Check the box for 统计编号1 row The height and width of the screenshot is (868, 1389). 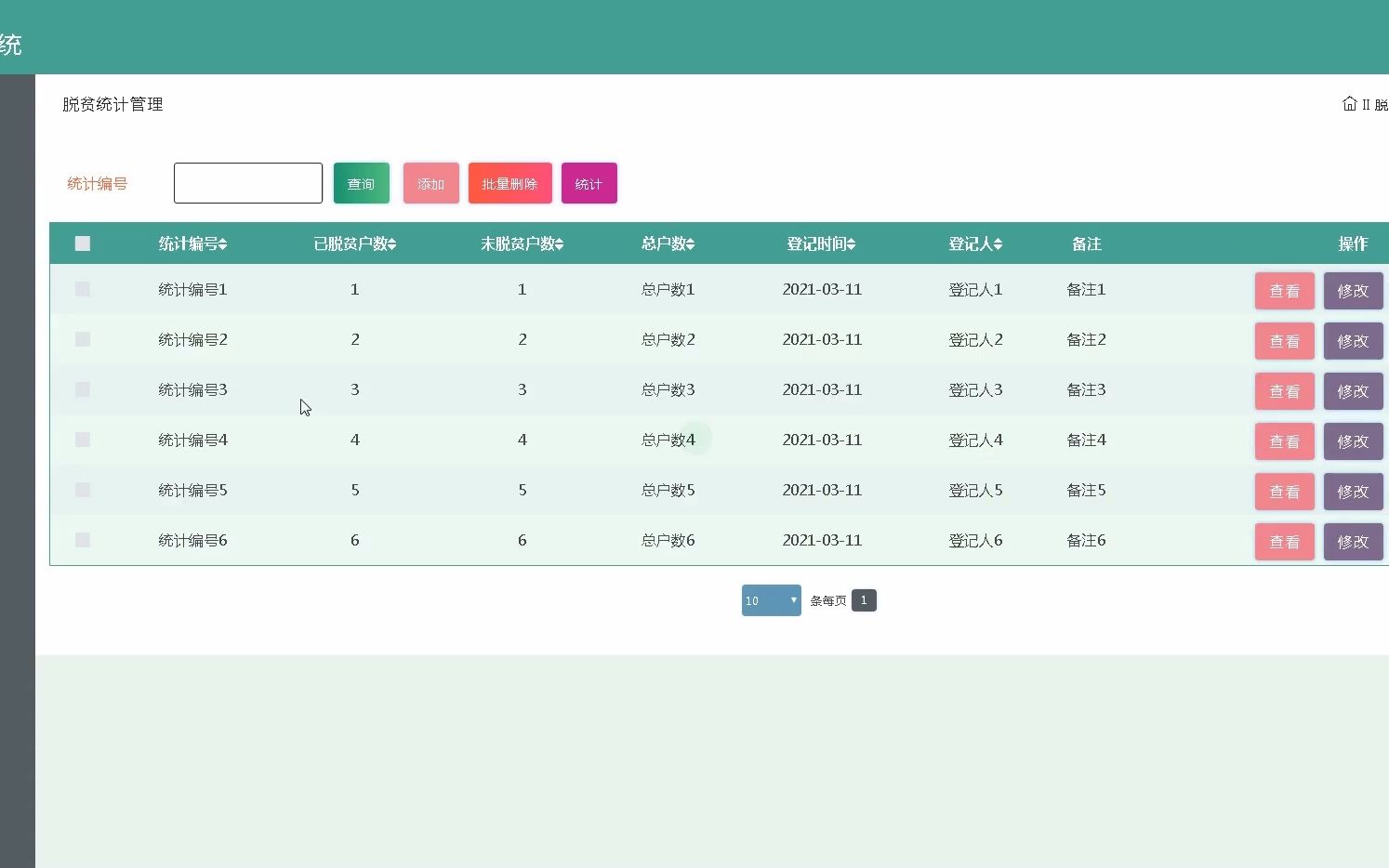coord(83,289)
